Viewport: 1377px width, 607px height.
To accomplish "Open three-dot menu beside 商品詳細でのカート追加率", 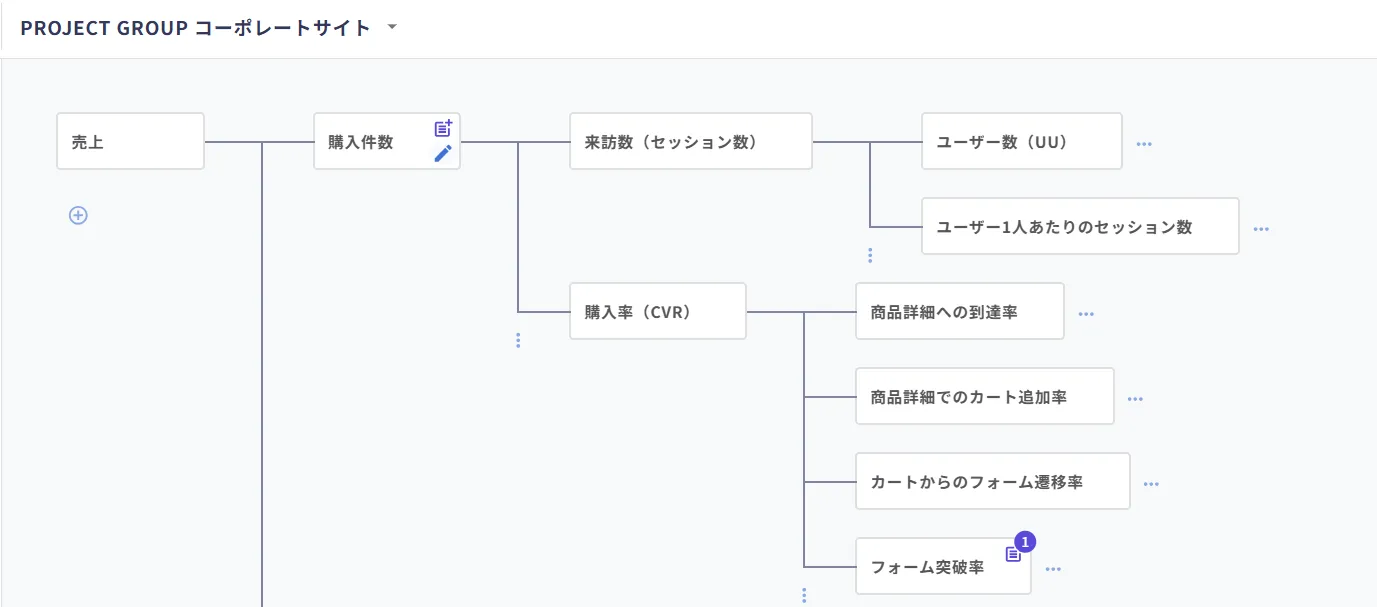I will pos(1135,399).
